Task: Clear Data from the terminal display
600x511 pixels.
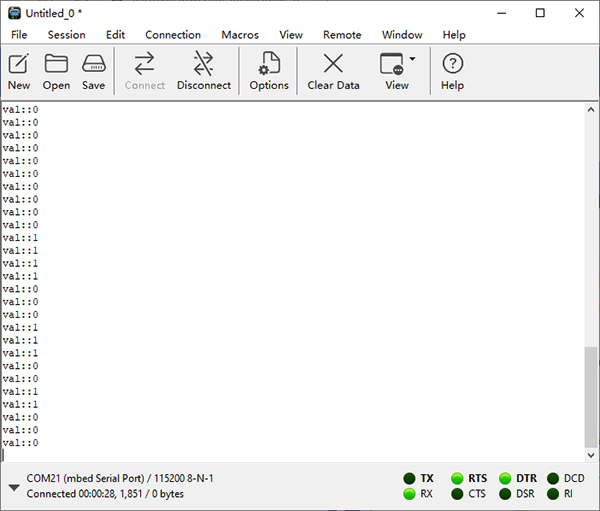Action: coord(333,72)
